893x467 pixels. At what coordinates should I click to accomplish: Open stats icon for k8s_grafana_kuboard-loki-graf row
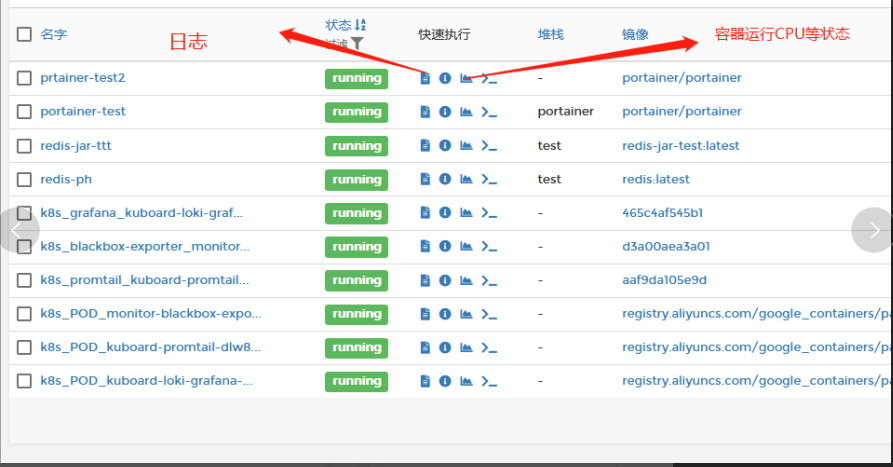[x=466, y=212]
